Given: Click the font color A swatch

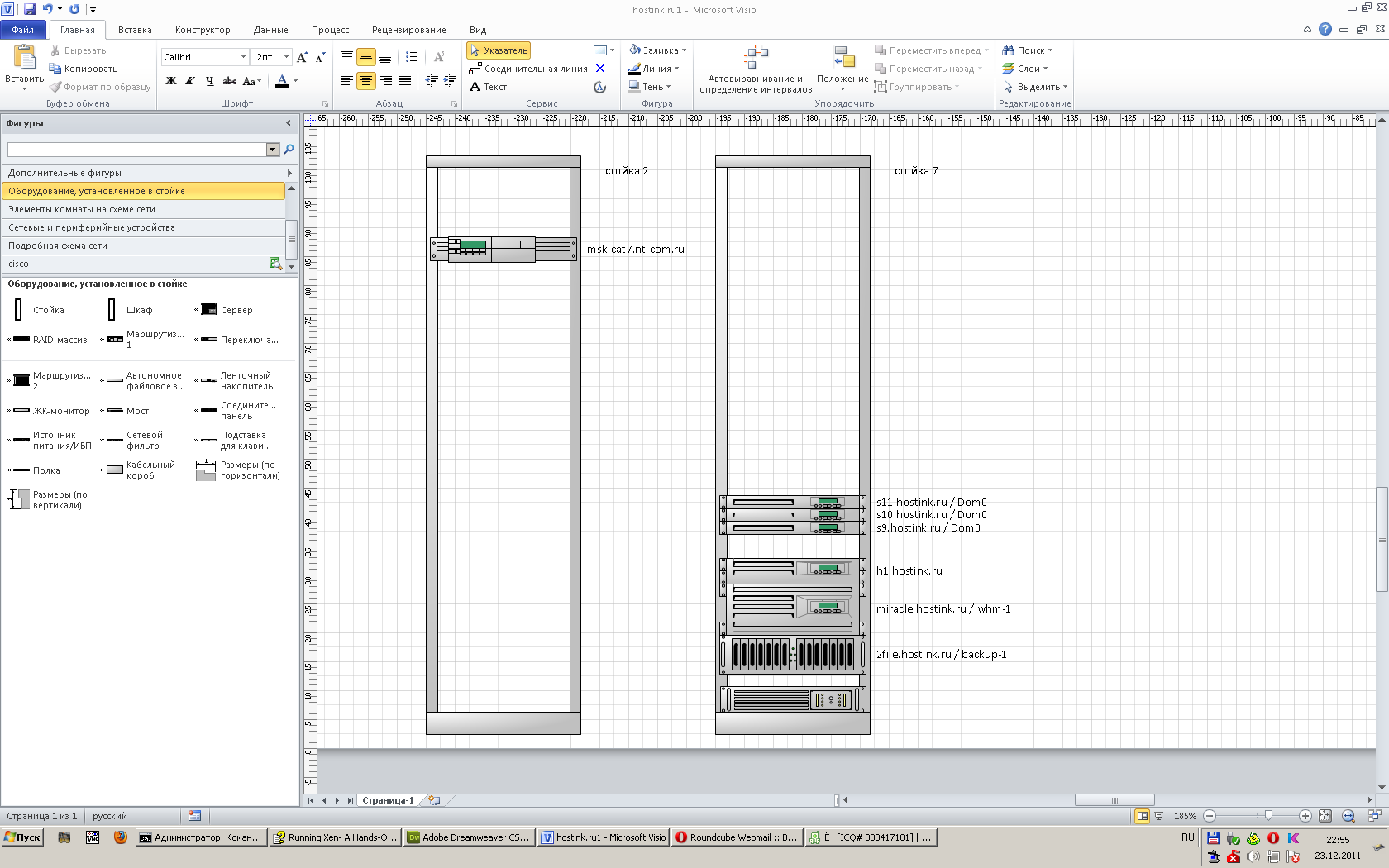Looking at the screenshot, I should (282, 81).
